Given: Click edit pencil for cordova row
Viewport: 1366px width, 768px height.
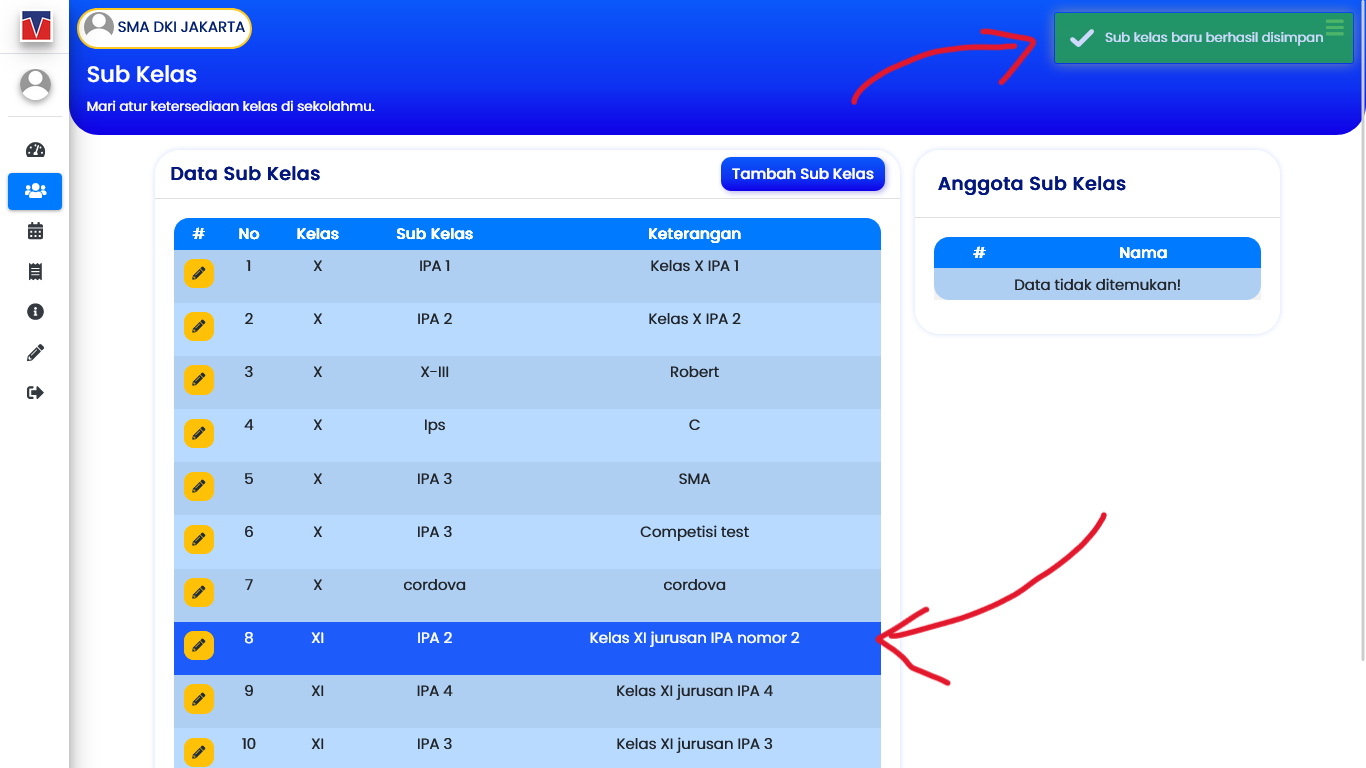Looking at the screenshot, I should tap(199, 592).
